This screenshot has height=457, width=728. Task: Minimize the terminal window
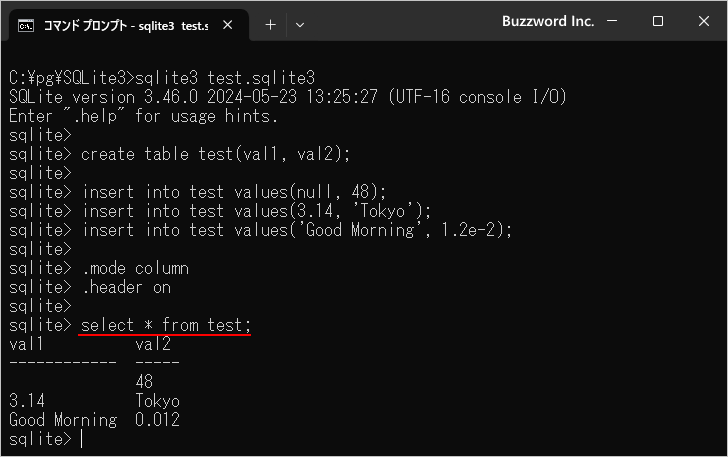[x=612, y=21]
